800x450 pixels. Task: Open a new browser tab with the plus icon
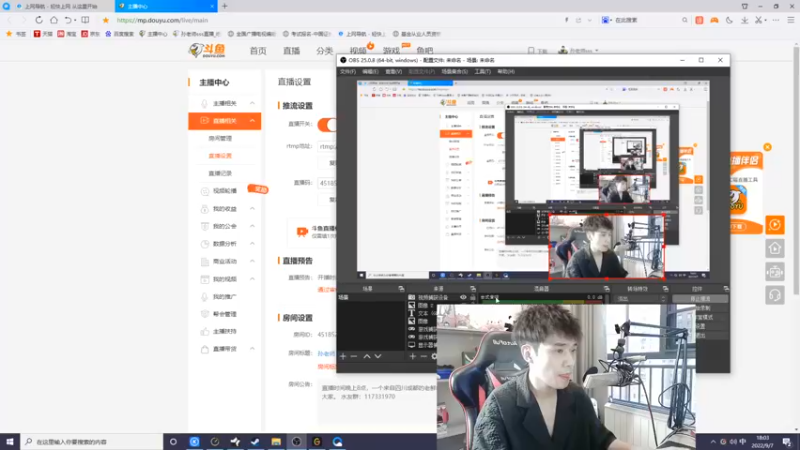coord(224,6)
